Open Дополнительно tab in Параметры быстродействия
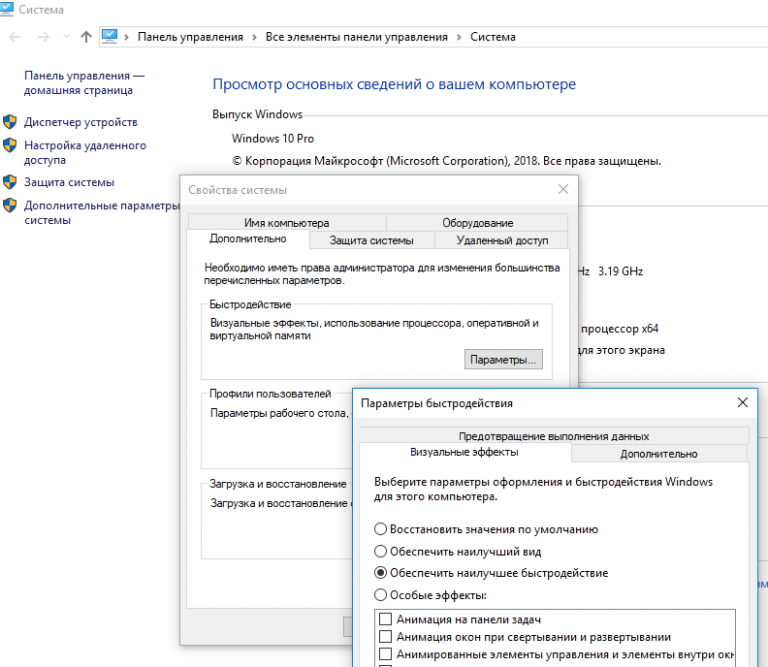Screen dimensions: 768x667 659,453
